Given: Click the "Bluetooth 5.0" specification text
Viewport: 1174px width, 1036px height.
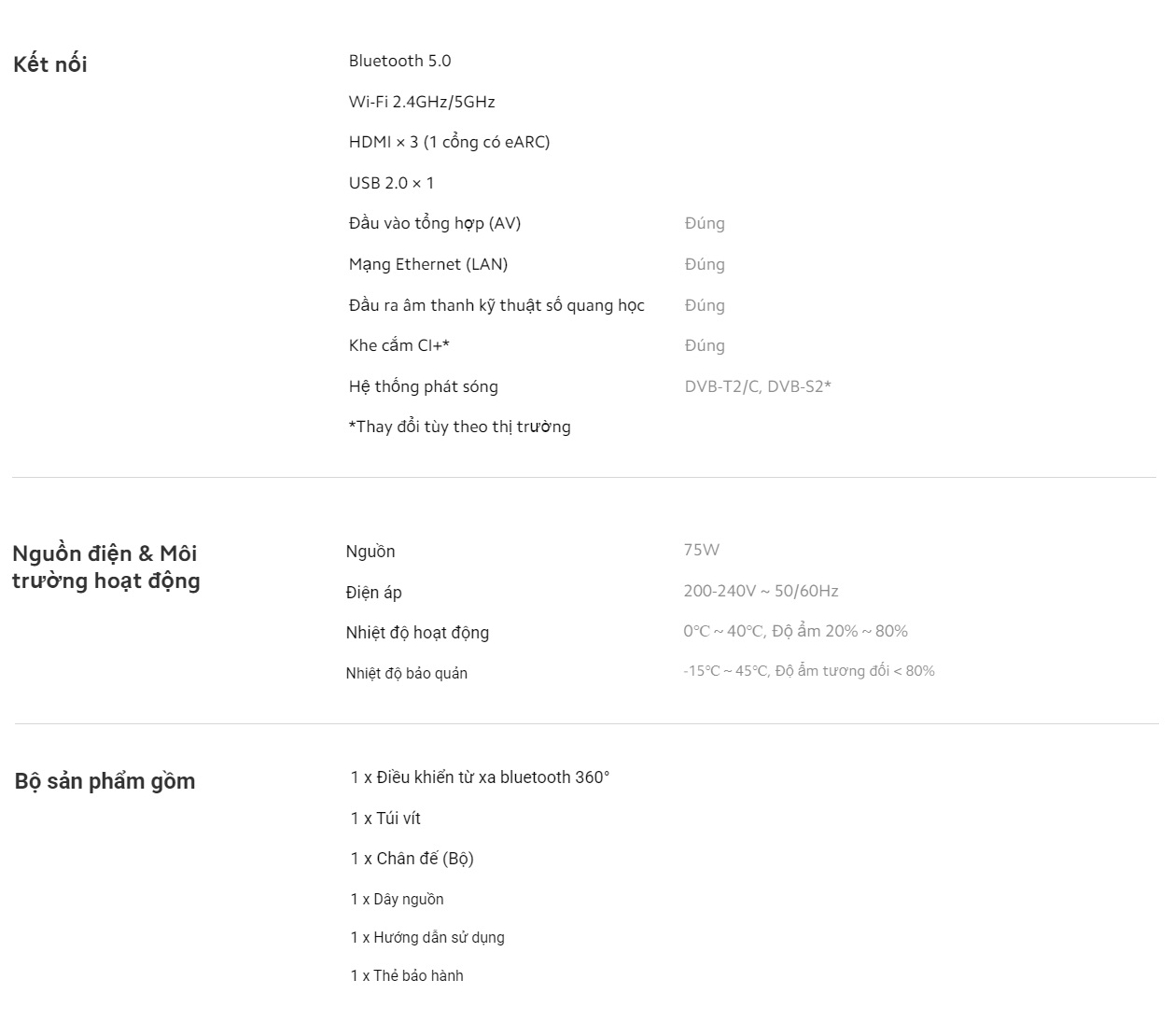Looking at the screenshot, I should click(x=399, y=61).
